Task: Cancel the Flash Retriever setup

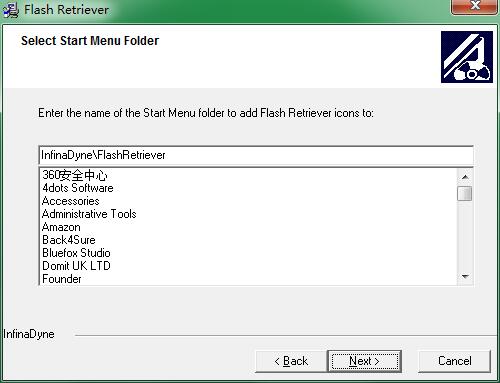Action: click(454, 361)
